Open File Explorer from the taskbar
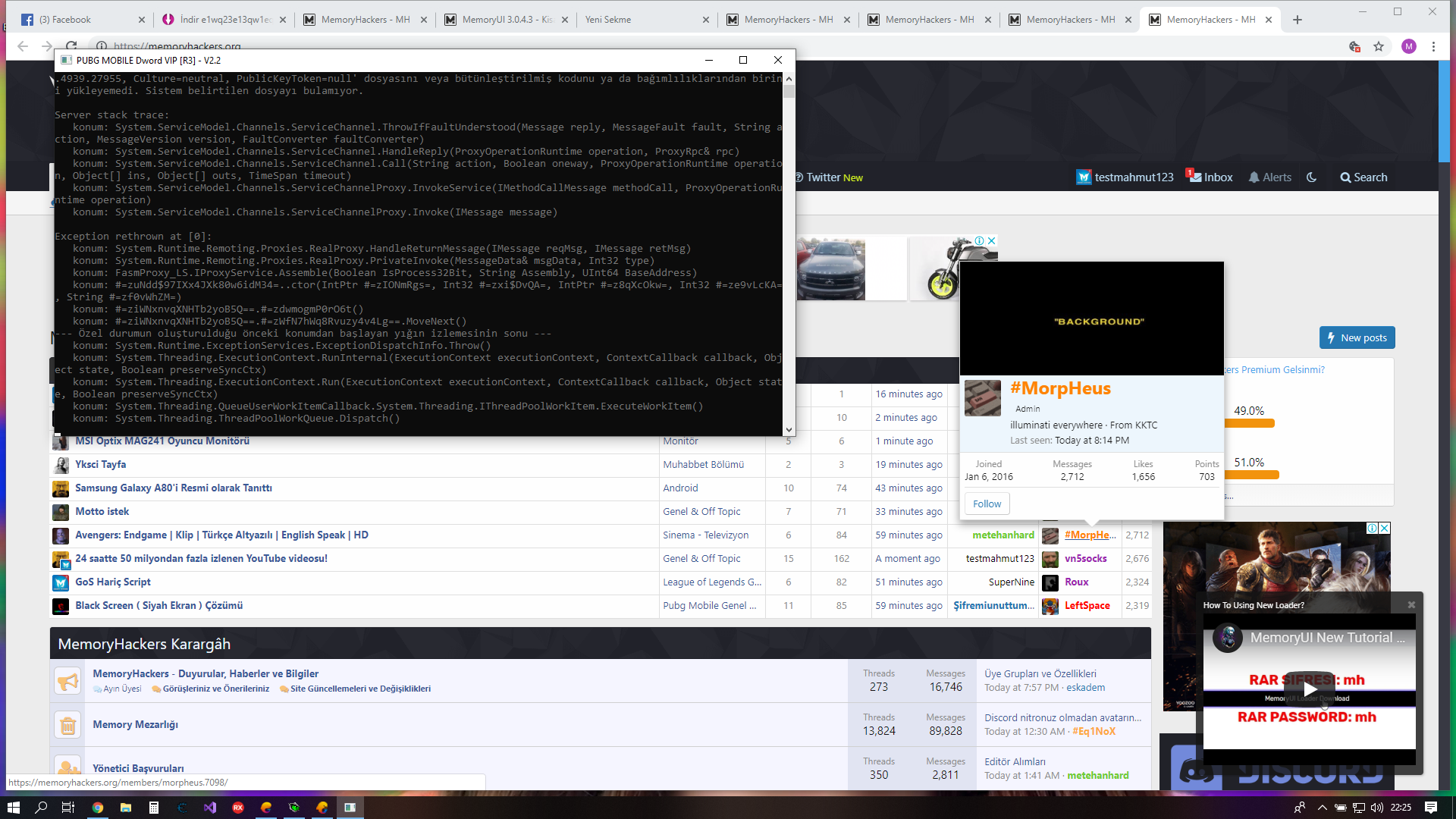The width and height of the screenshot is (1456, 819). [x=126, y=808]
